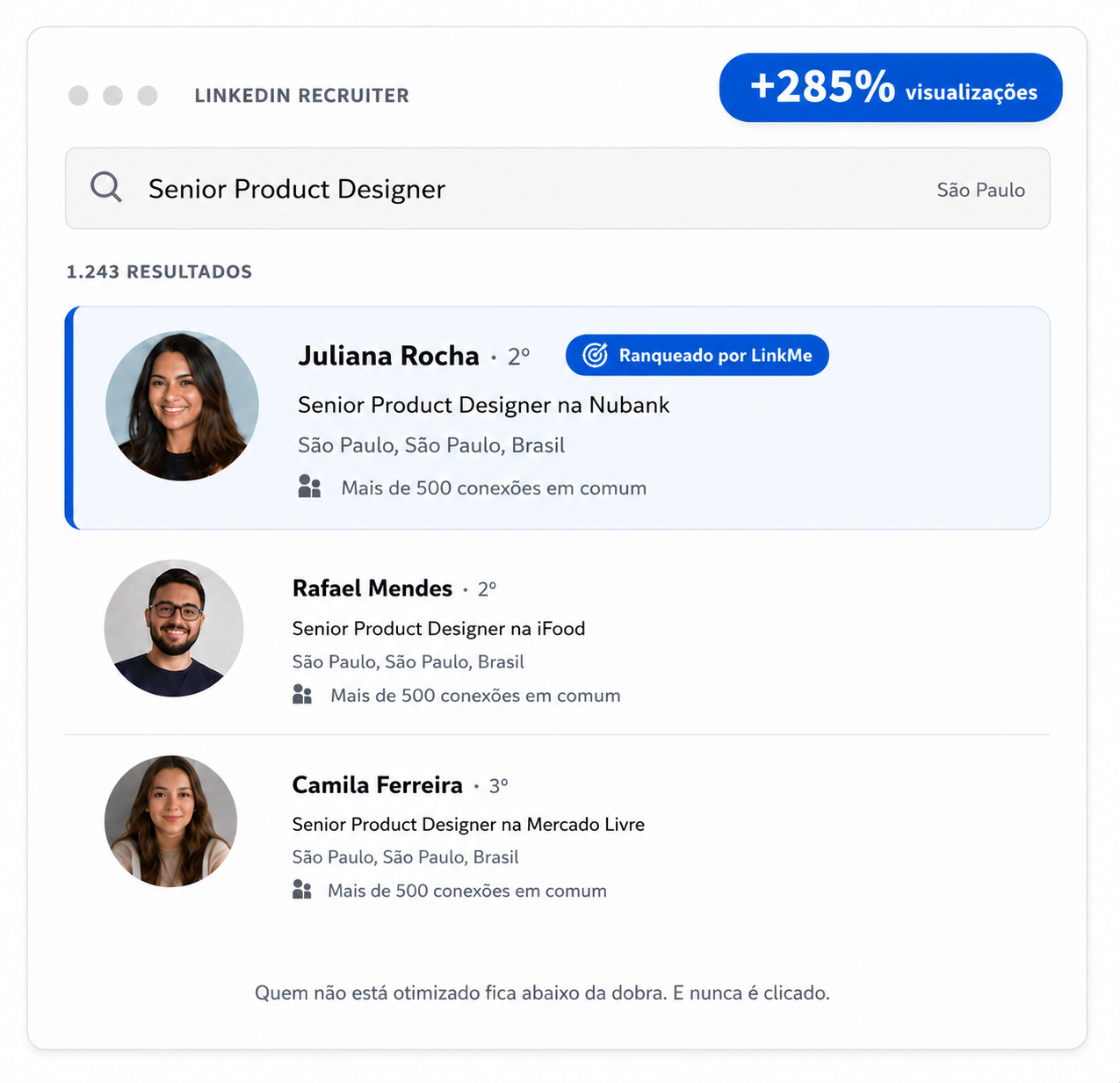Click the search magnifier icon
The height and width of the screenshot is (1083, 1120).
pyautogui.click(x=106, y=187)
